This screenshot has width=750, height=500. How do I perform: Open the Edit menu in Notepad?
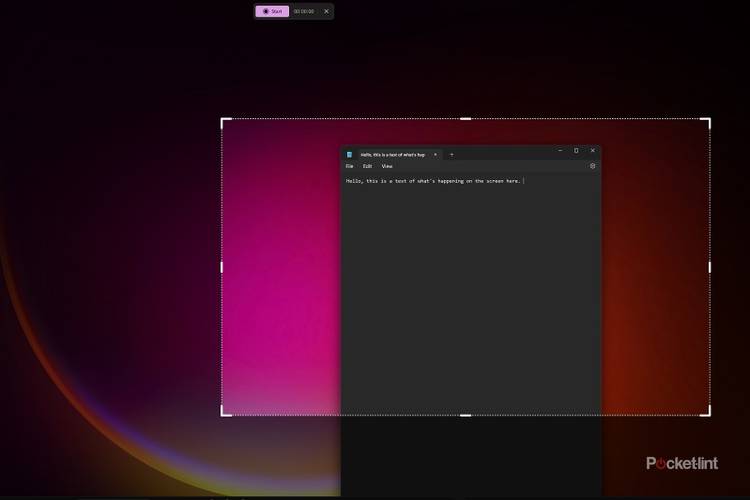(x=367, y=166)
